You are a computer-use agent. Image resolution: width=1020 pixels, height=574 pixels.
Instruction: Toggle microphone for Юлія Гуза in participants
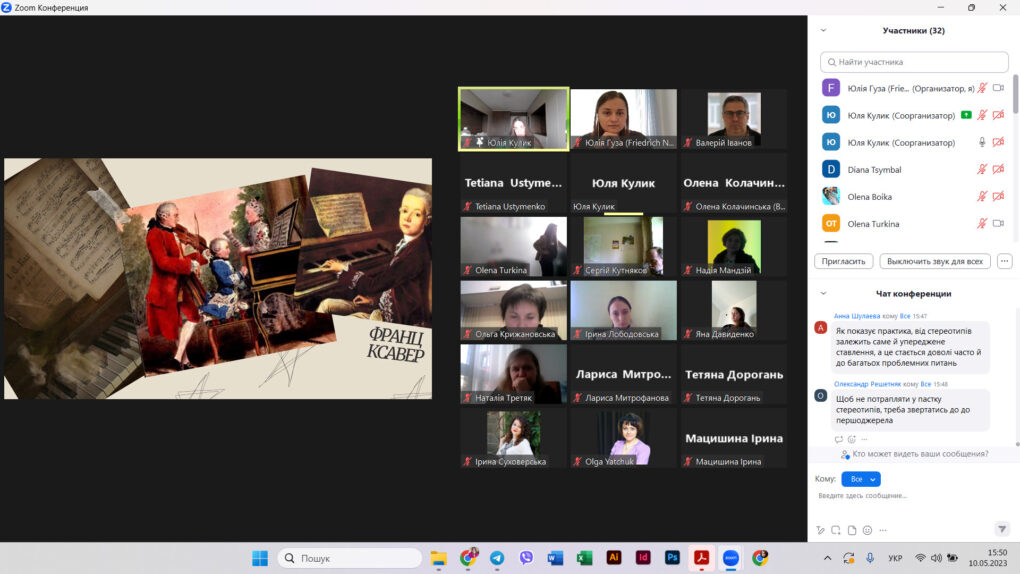(982, 88)
